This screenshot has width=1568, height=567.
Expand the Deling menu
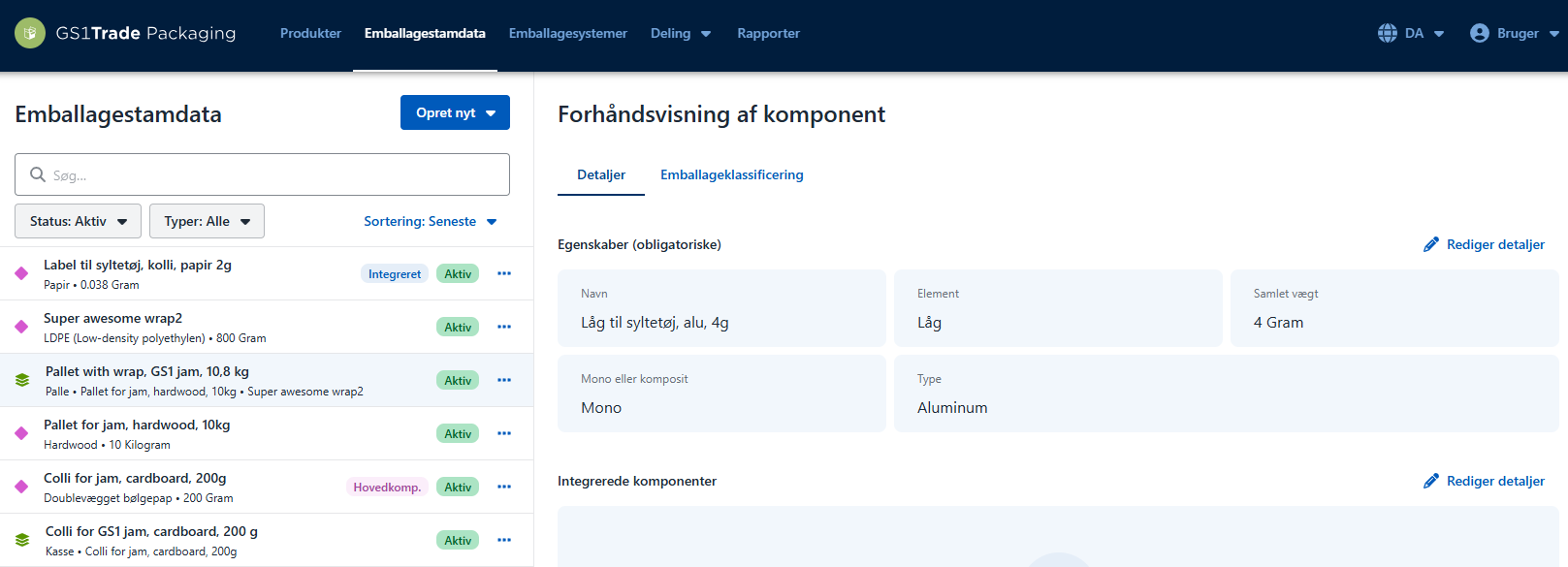[x=681, y=33]
